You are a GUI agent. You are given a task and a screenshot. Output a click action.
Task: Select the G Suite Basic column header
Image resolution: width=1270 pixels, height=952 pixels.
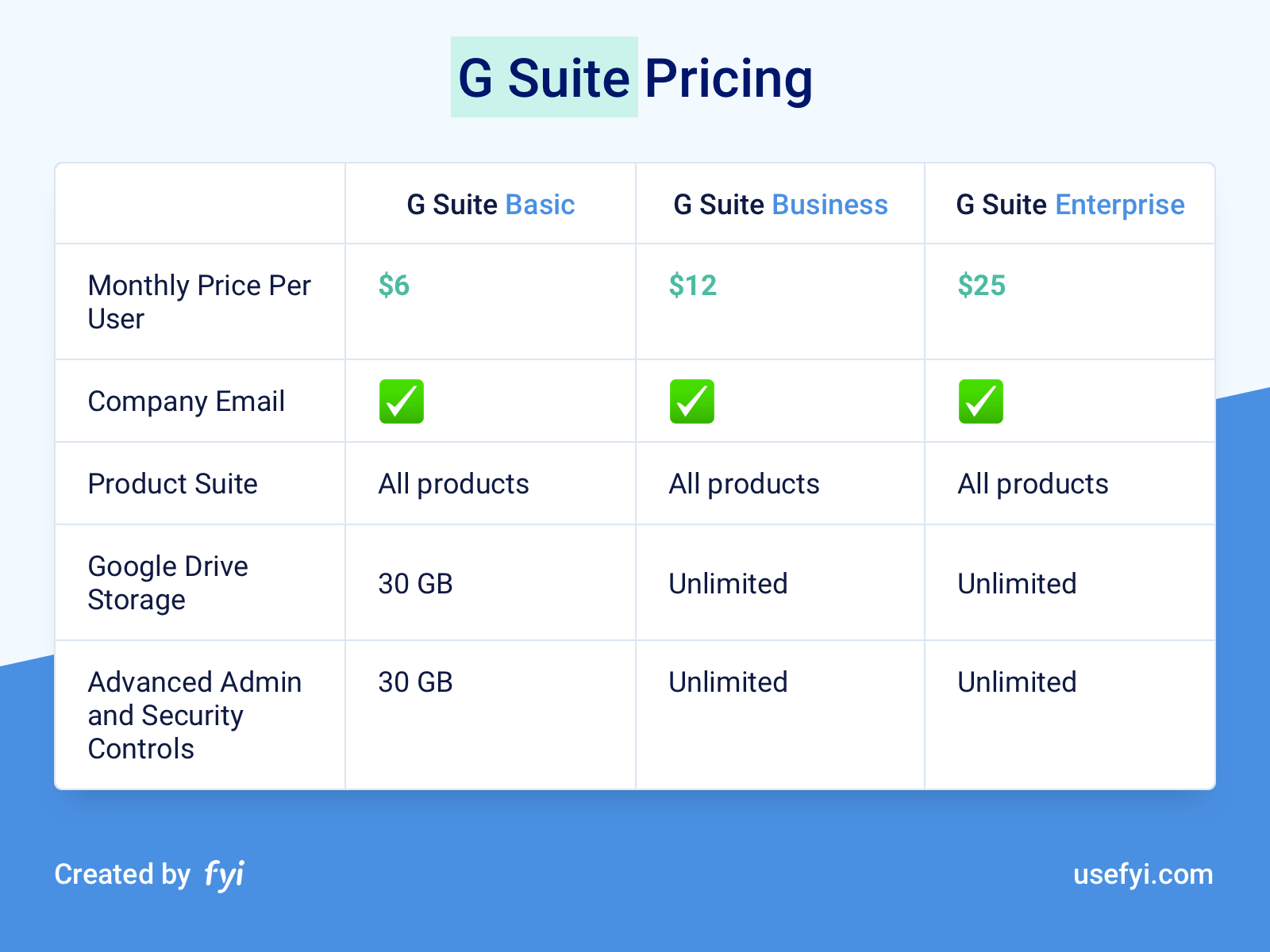coord(491,205)
